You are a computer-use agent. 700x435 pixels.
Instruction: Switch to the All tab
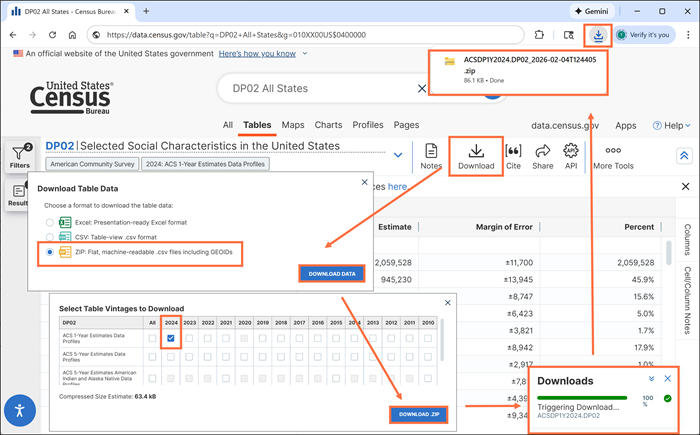228,125
